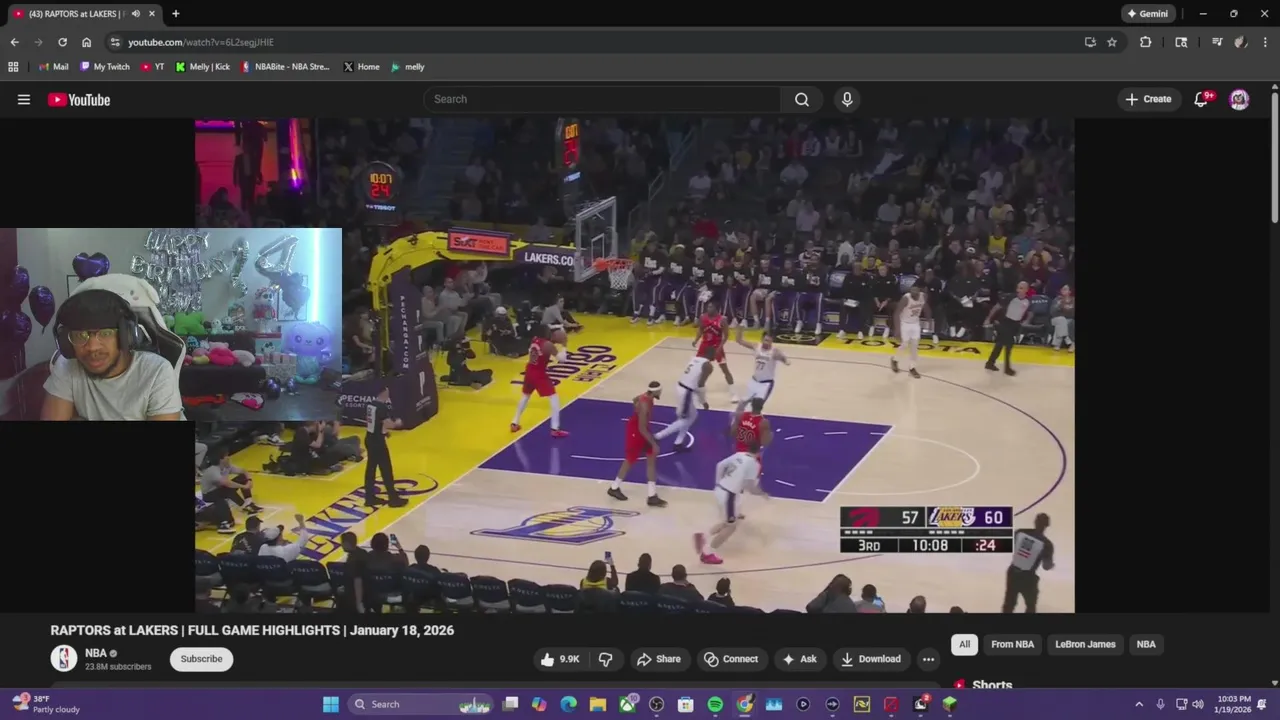1280x720 pixels.
Task: Select the All filter chip
Action: pos(964,644)
